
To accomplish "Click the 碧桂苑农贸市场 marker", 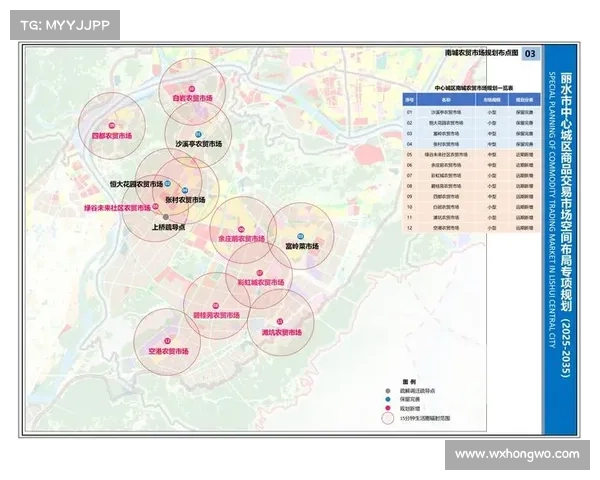I will coord(216,305).
